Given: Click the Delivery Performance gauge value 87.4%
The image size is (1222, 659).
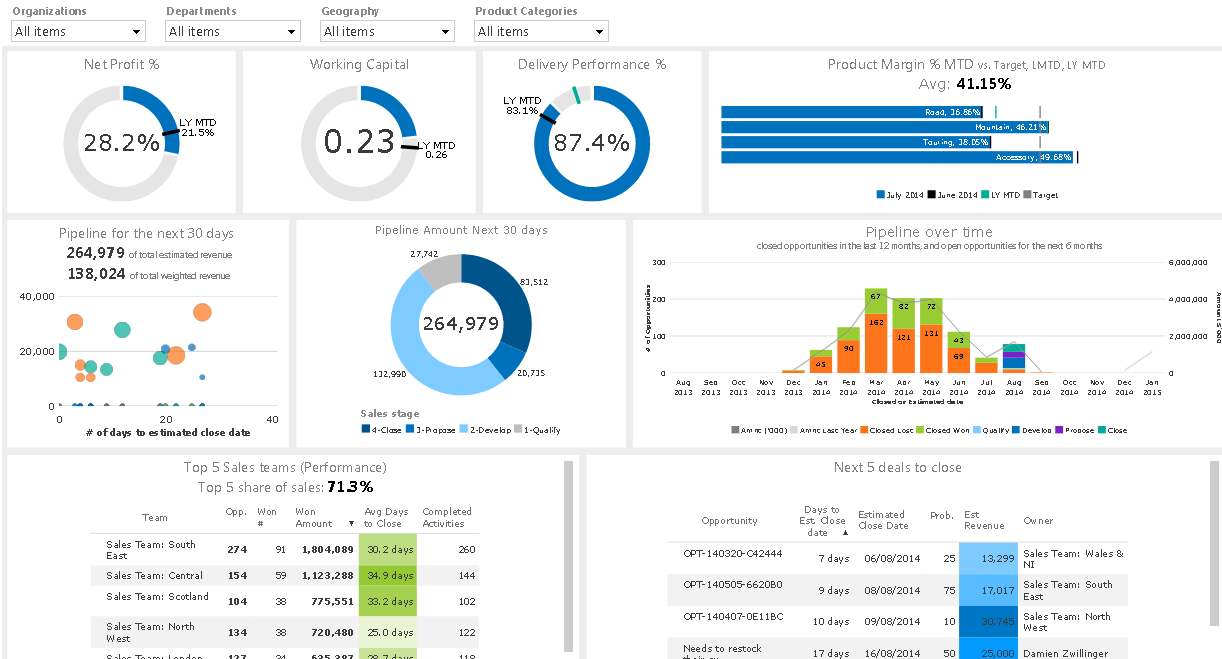Looking at the screenshot, I should tap(591, 143).
